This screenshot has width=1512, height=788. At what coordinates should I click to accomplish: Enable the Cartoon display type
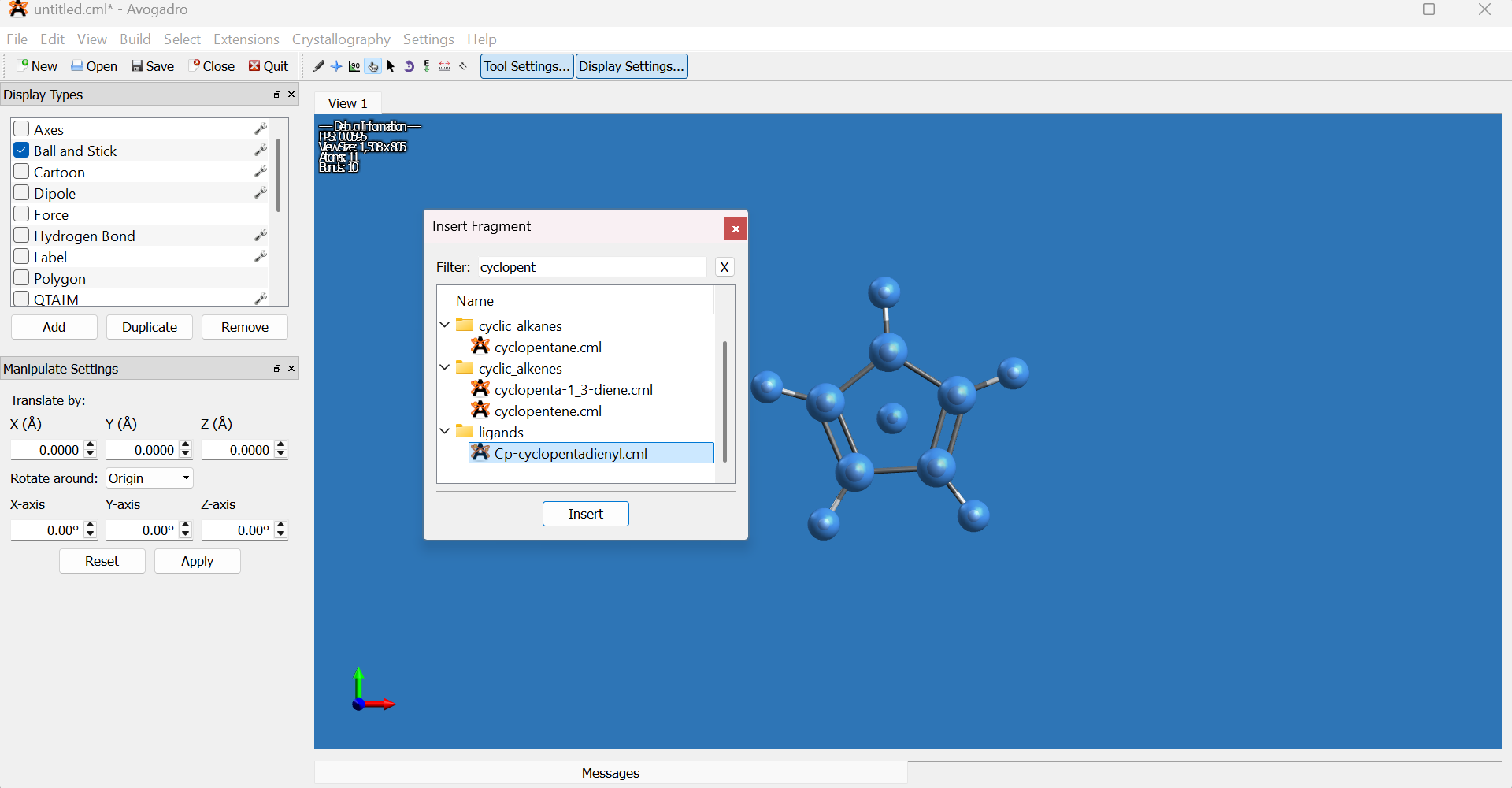pyautogui.click(x=21, y=172)
